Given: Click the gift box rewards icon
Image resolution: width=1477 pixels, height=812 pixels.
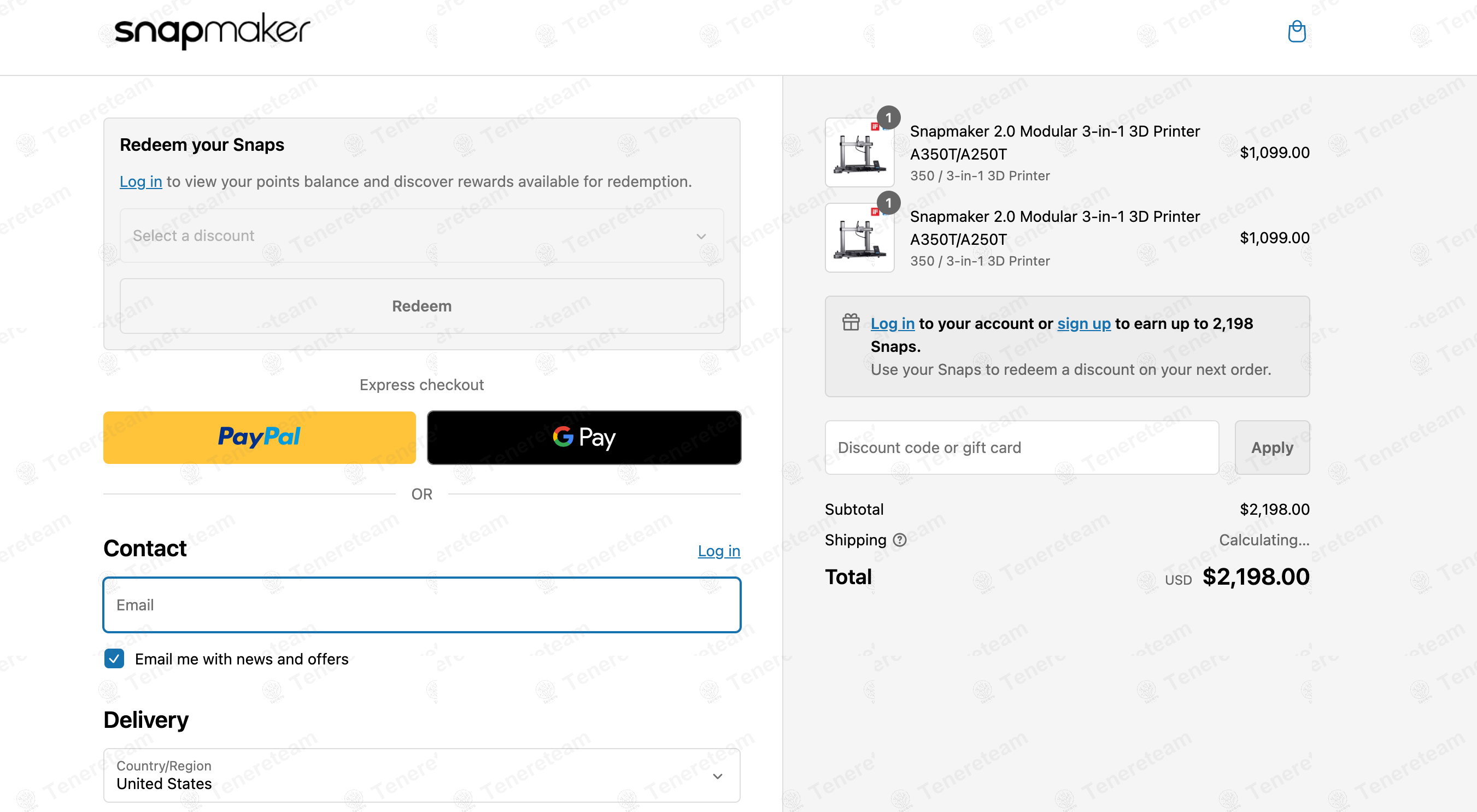Looking at the screenshot, I should tap(851, 322).
